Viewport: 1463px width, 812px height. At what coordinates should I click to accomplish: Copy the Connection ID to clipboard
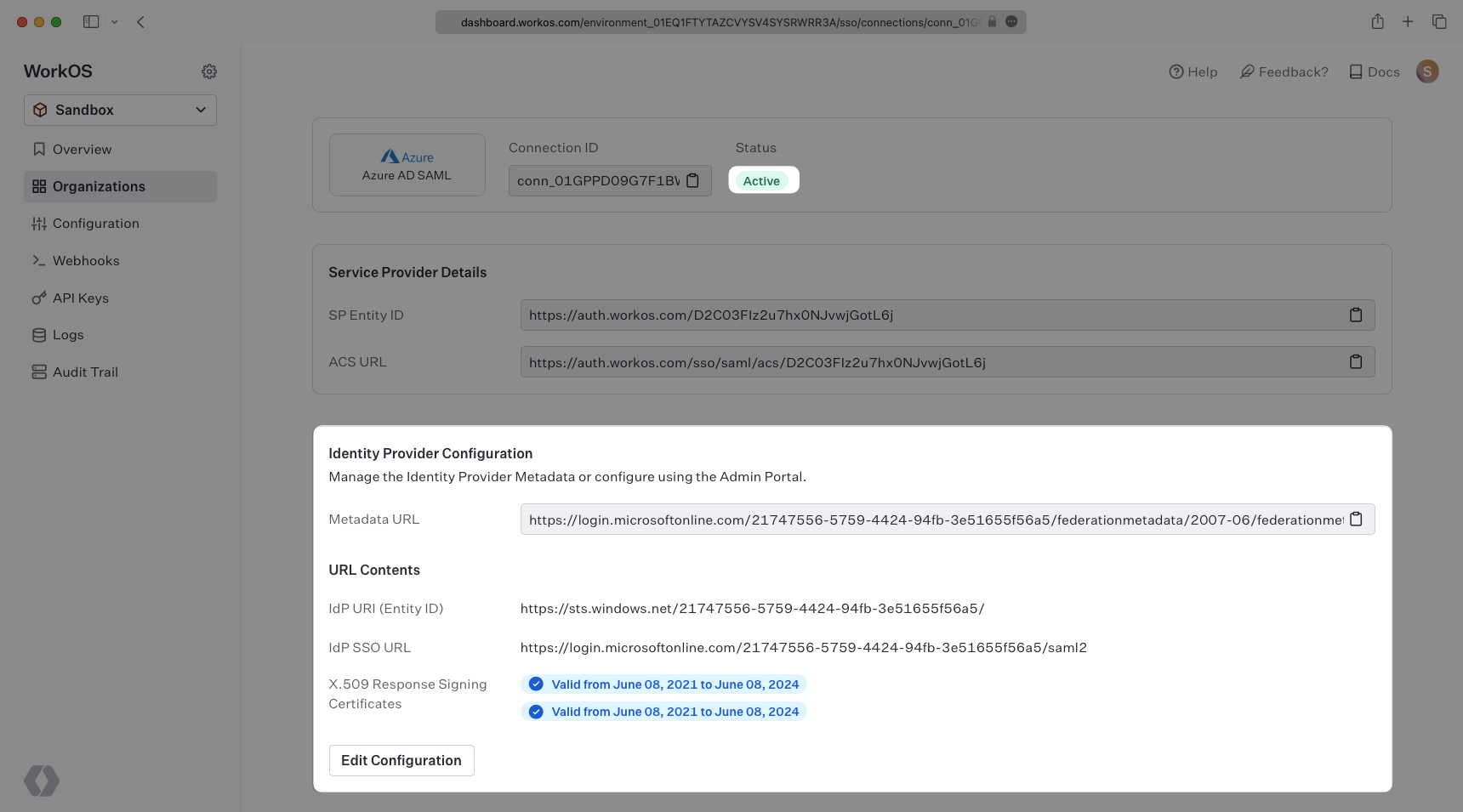pyautogui.click(x=692, y=180)
